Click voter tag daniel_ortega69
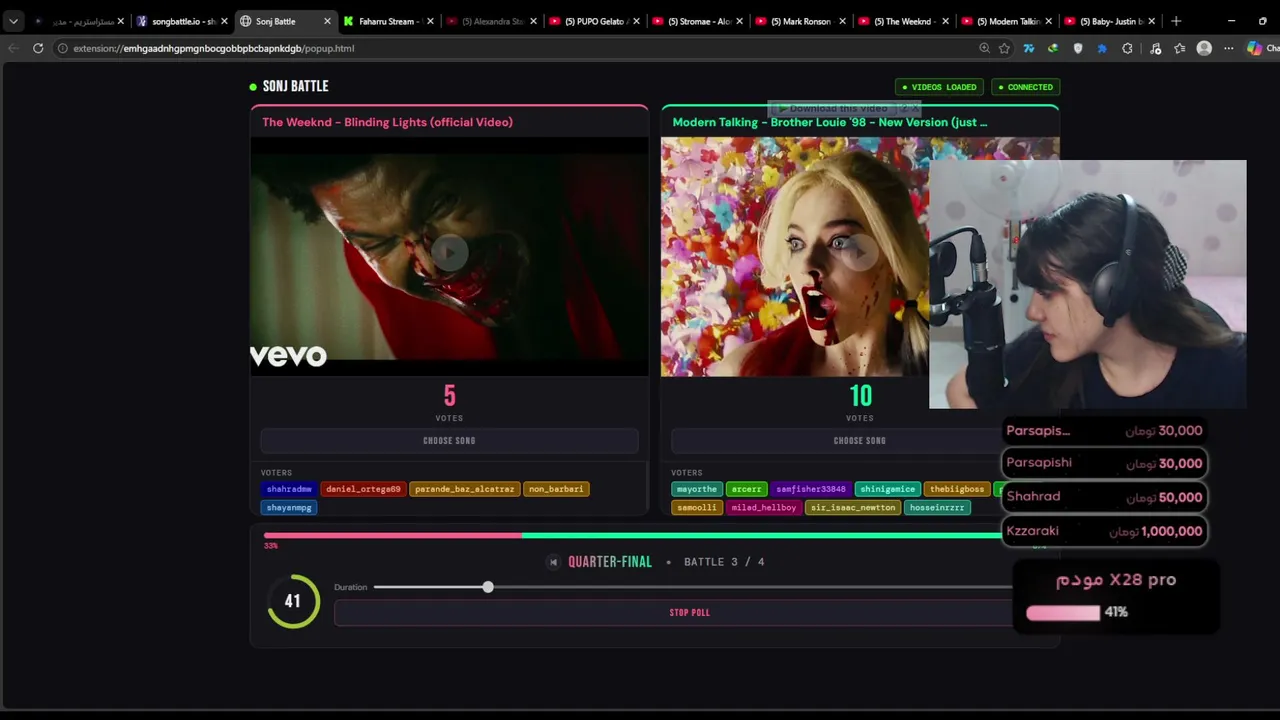Screen dimensions: 1280x720 pyautogui.click(x=363, y=489)
